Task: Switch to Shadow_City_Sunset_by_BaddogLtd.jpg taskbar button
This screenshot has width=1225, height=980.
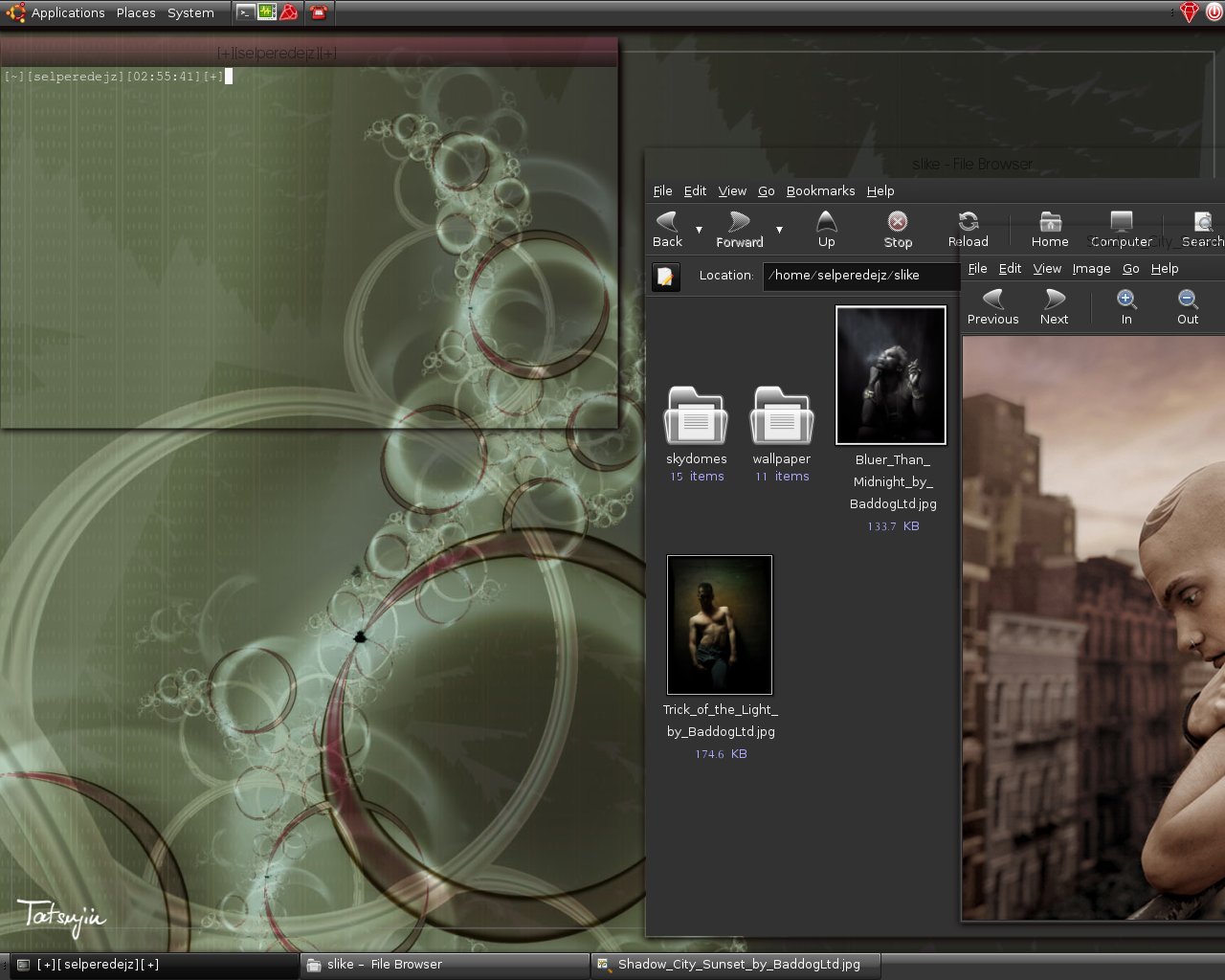Action: click(x=735, y=965)
